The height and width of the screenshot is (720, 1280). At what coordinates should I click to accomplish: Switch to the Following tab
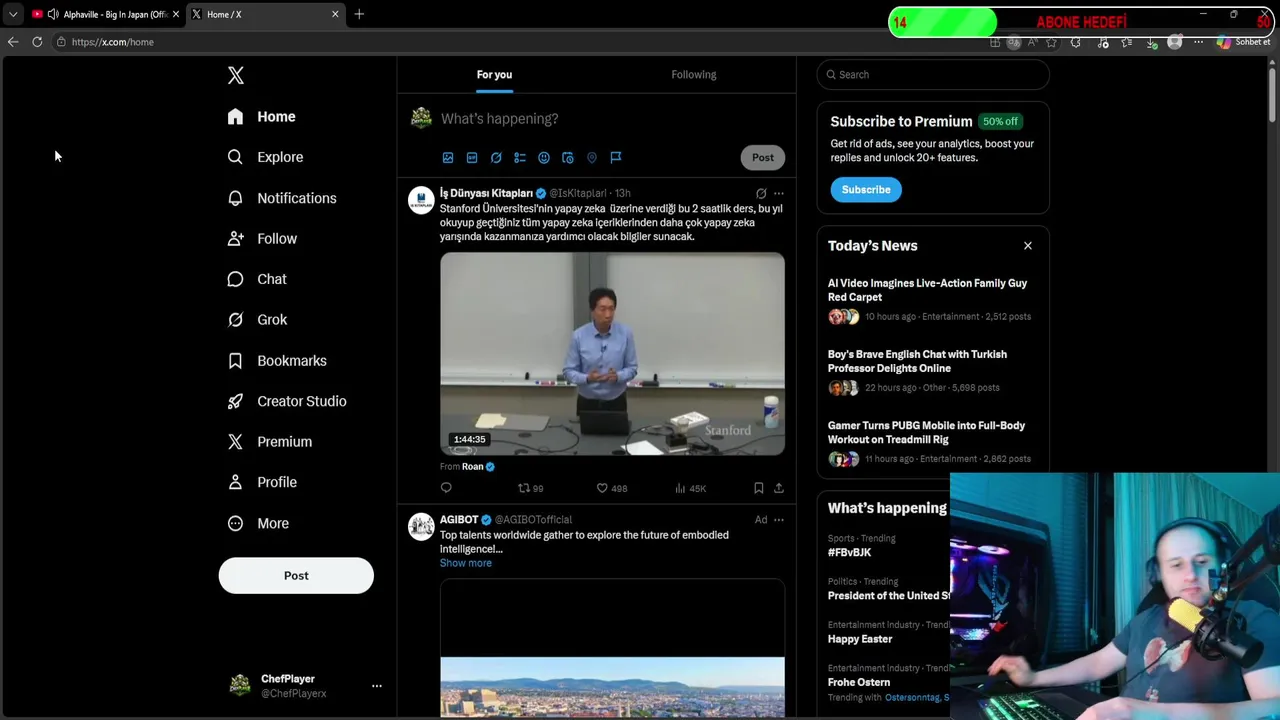pos(694,74)
